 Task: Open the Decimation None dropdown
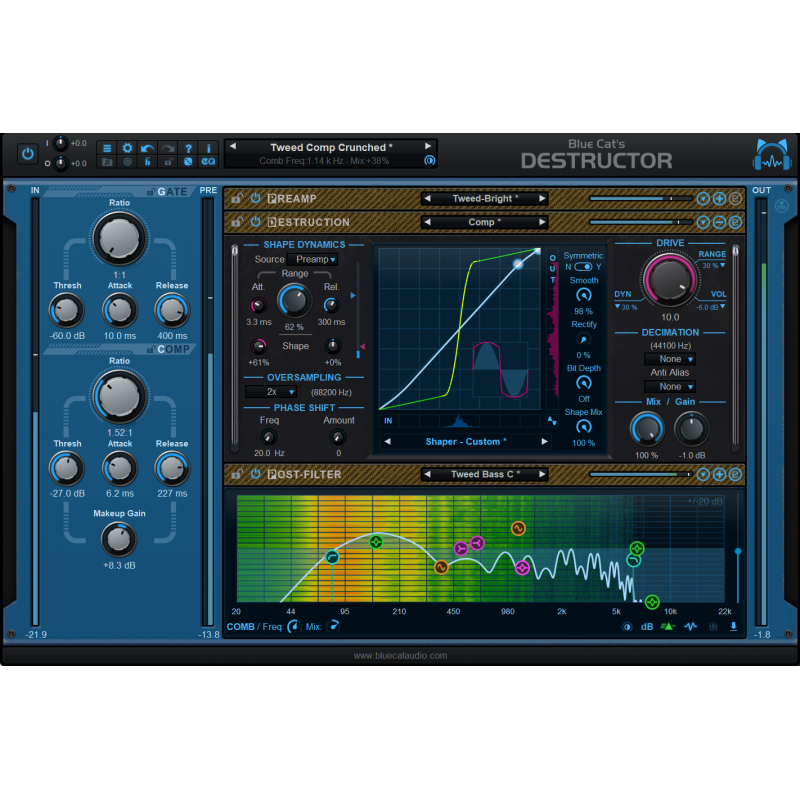pos(671,358)
